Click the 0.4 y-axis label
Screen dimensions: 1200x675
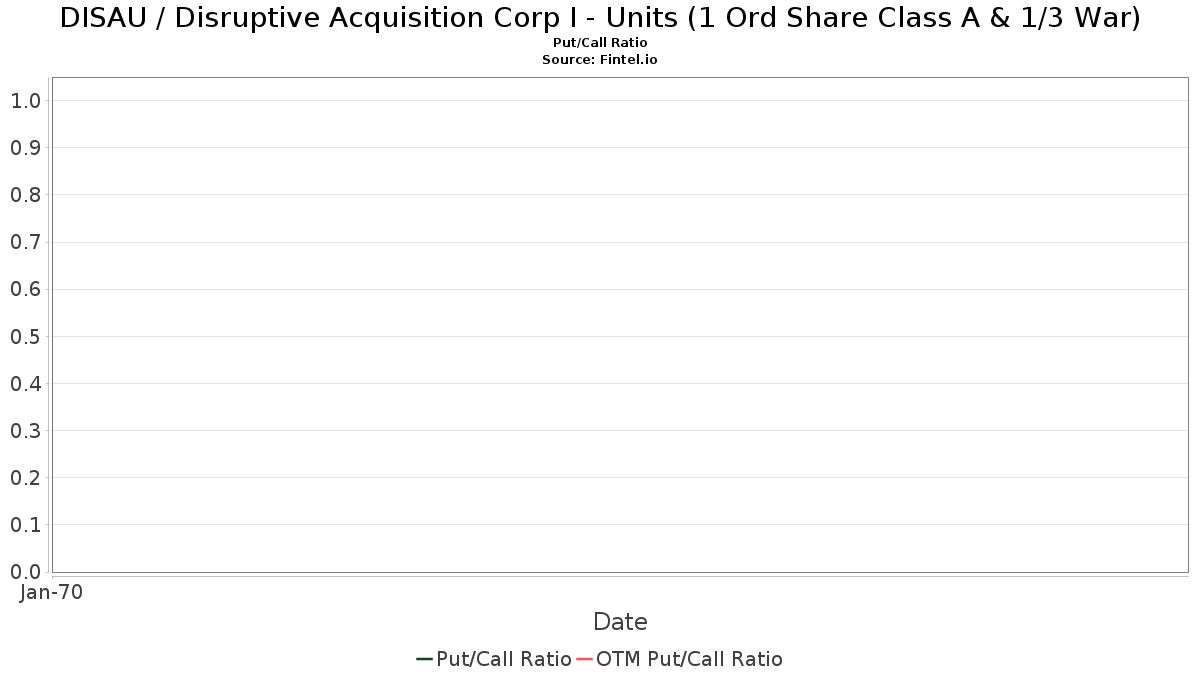pyautogui.click(x=25, y=384)
